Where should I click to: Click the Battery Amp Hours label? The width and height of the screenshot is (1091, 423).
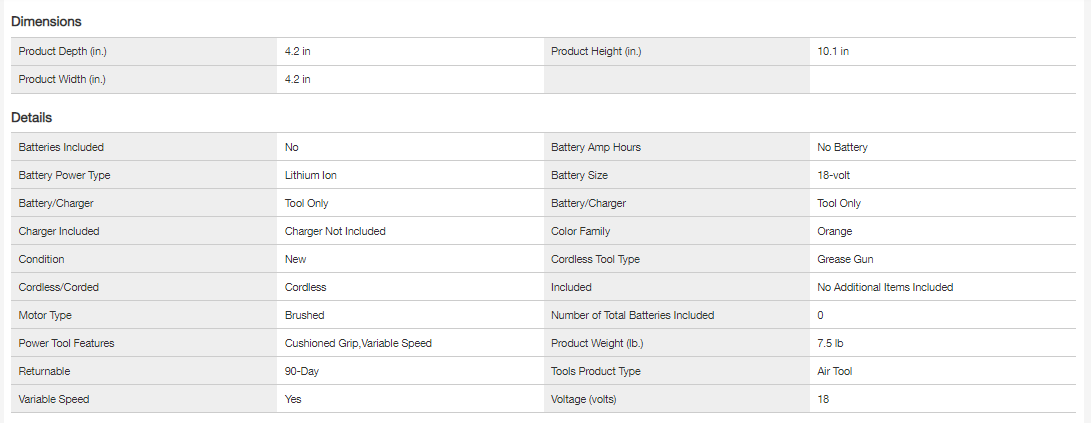point(596,147)
